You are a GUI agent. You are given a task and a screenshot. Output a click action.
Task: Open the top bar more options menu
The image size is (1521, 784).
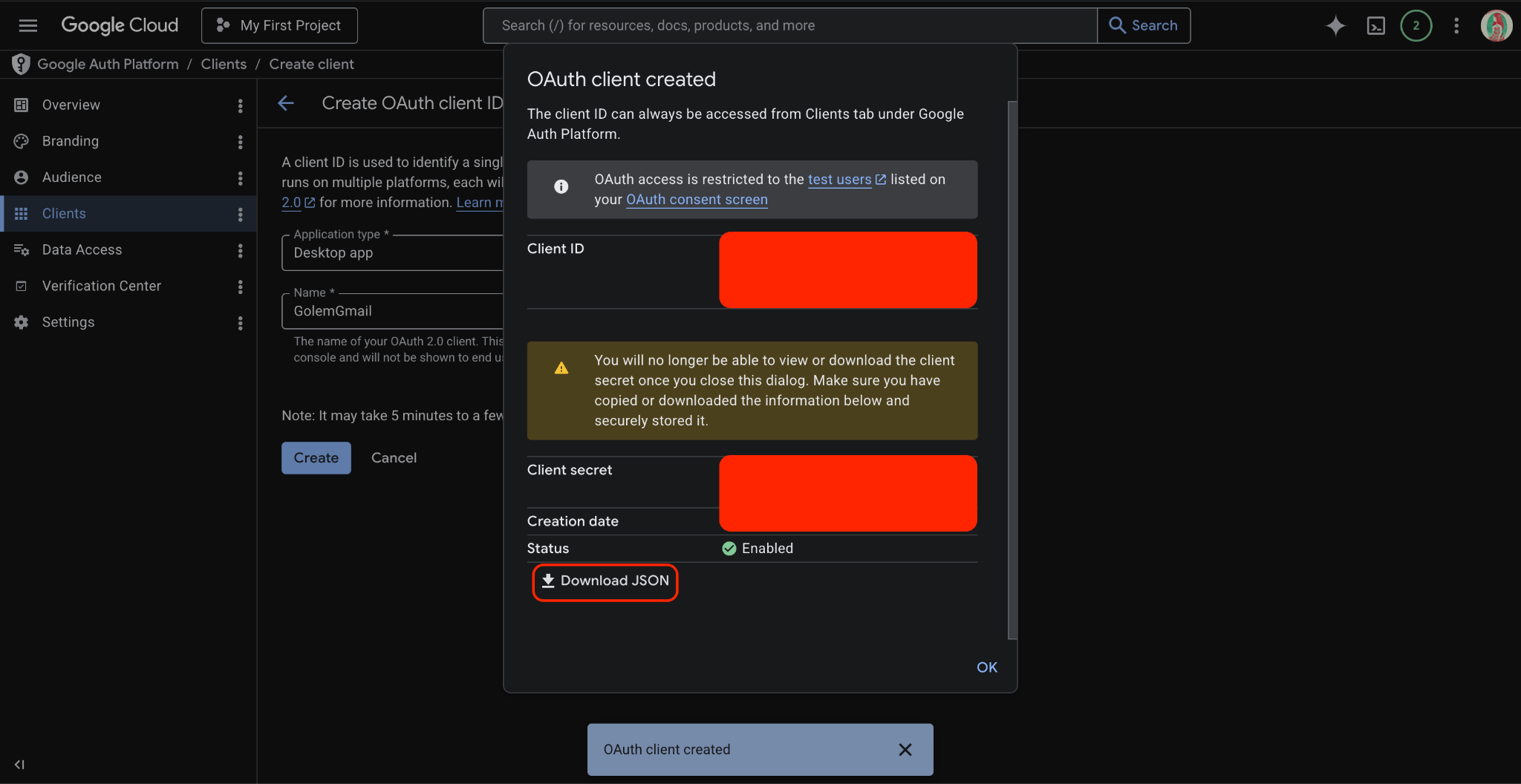(x=1456, y=26)
